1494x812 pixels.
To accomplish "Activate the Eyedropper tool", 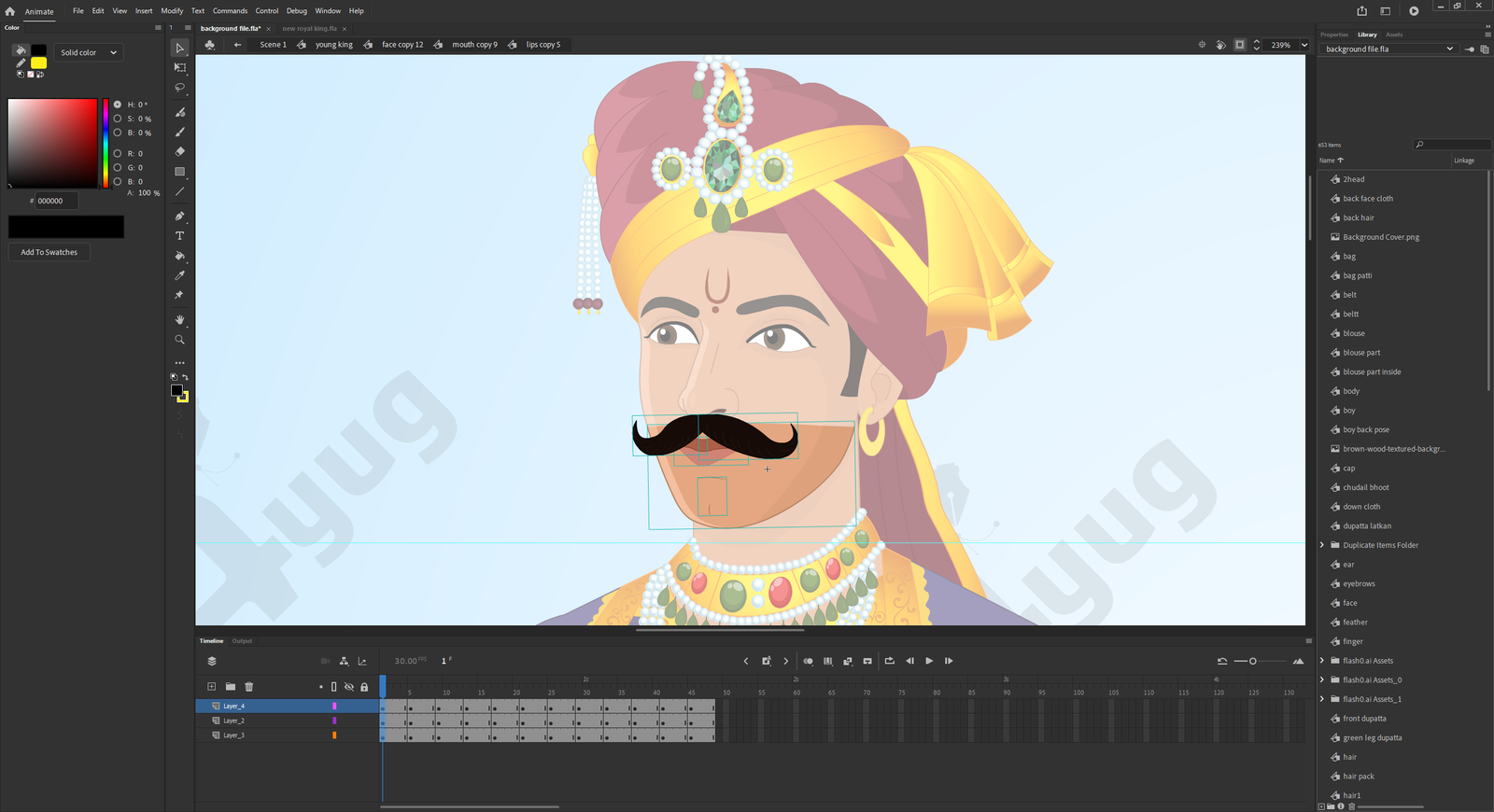I will [x=179, y=275].
